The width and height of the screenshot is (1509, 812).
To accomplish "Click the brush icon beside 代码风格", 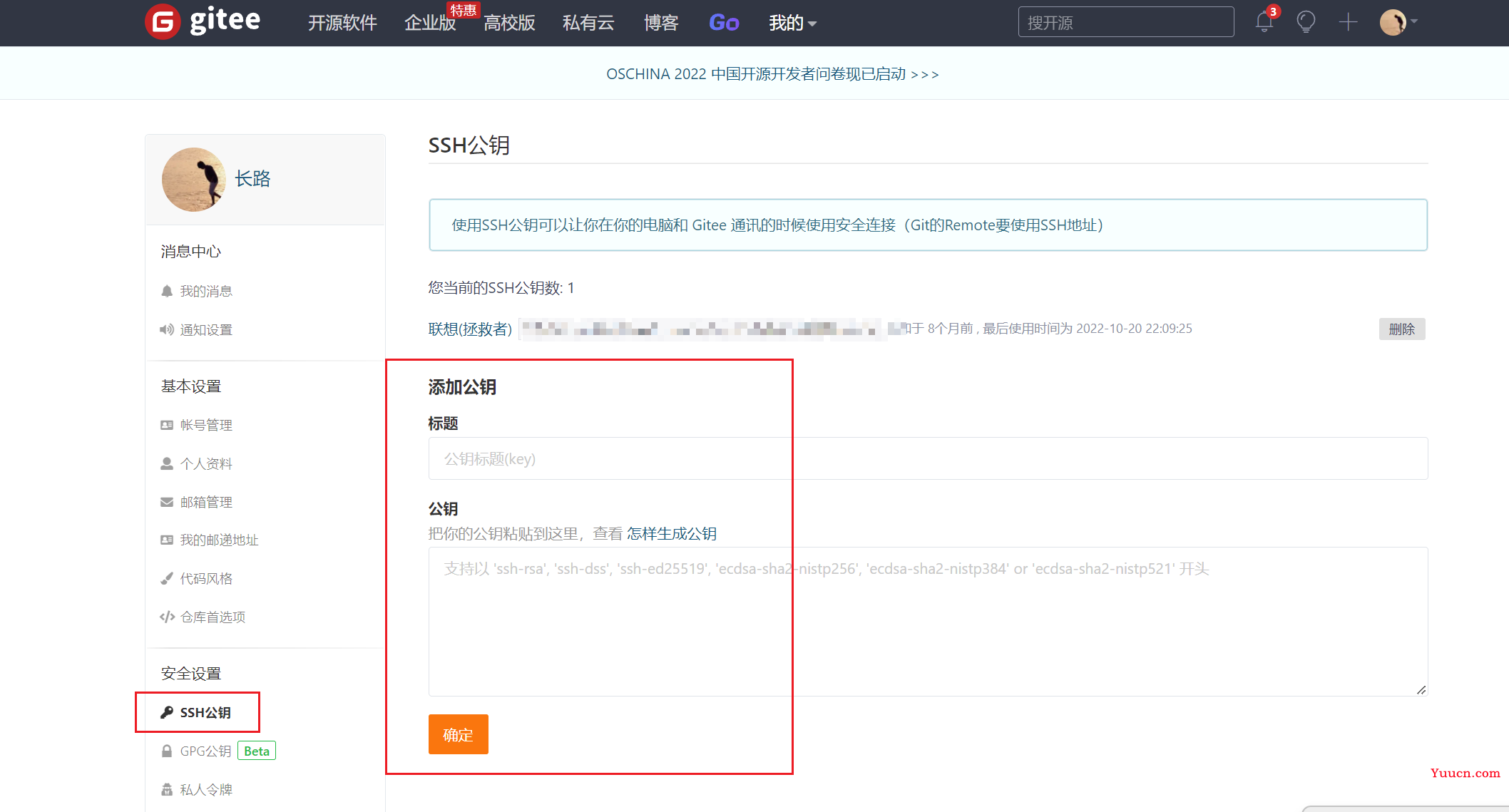I will pyautogui.click(x=167, y=578).
